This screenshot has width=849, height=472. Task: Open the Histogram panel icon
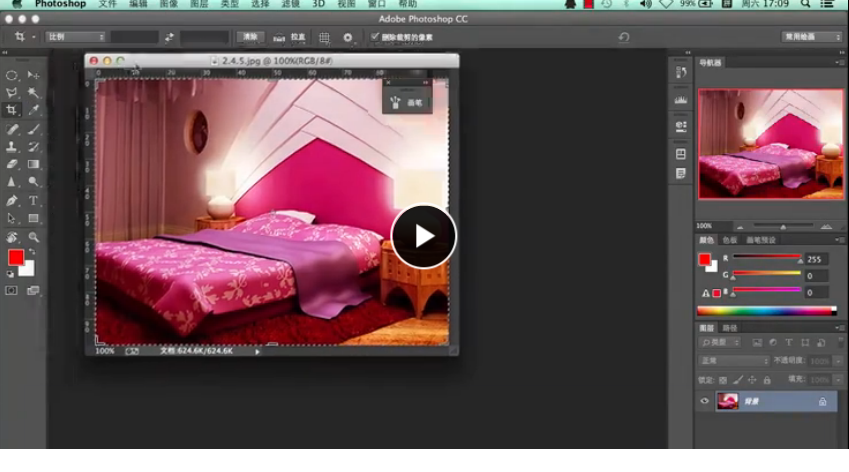click(681, 100)
